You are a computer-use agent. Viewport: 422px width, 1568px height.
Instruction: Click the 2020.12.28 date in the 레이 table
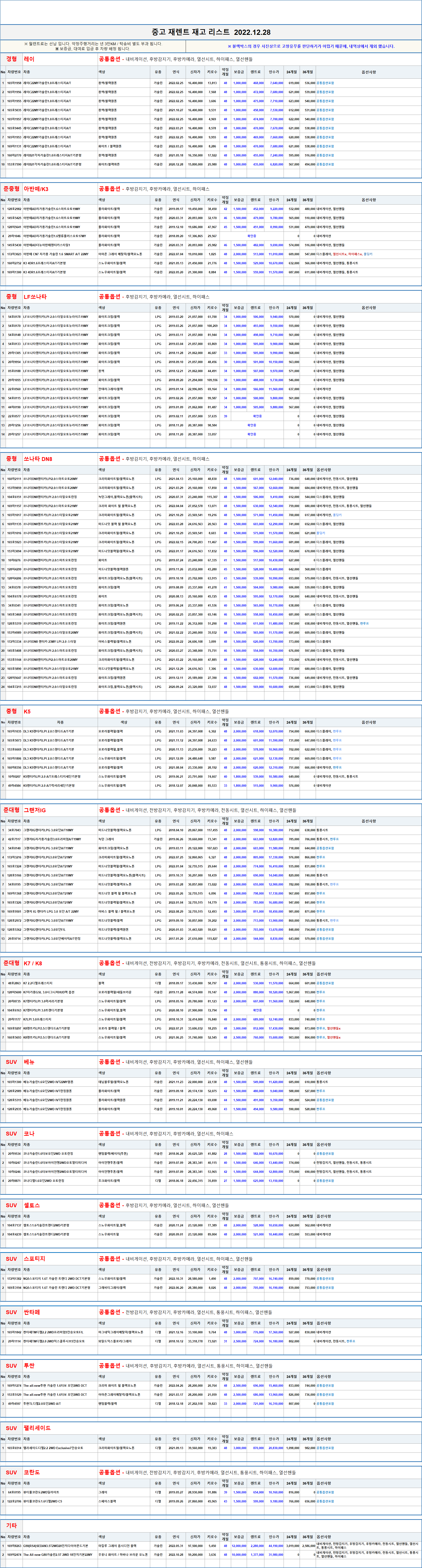pos(176,164)
